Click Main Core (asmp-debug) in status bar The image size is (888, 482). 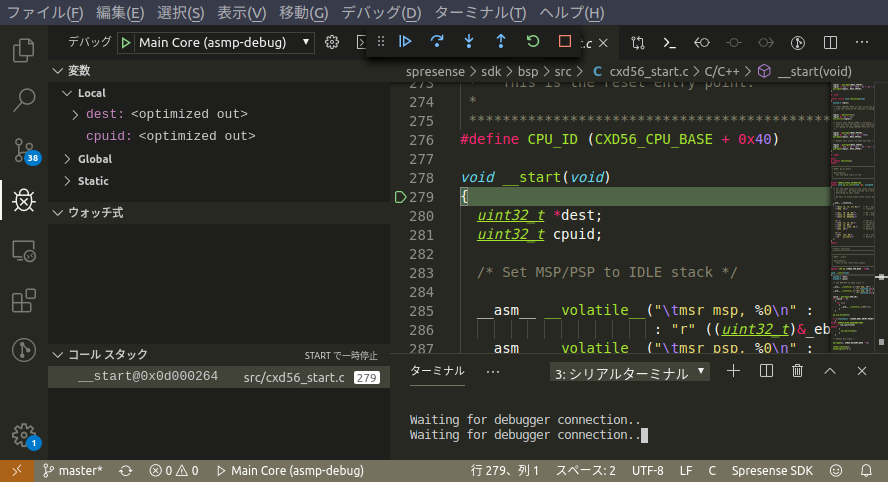tap(290, 471)
